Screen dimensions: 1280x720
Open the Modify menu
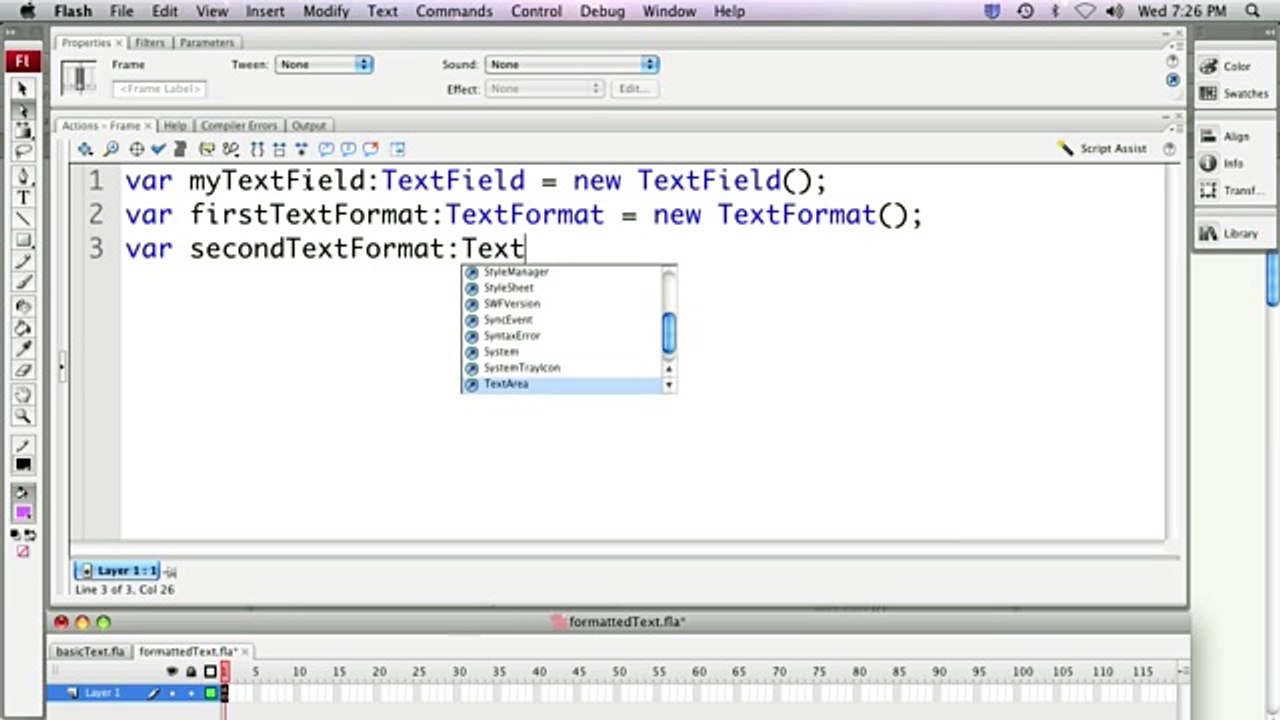[x=326, y=11]
